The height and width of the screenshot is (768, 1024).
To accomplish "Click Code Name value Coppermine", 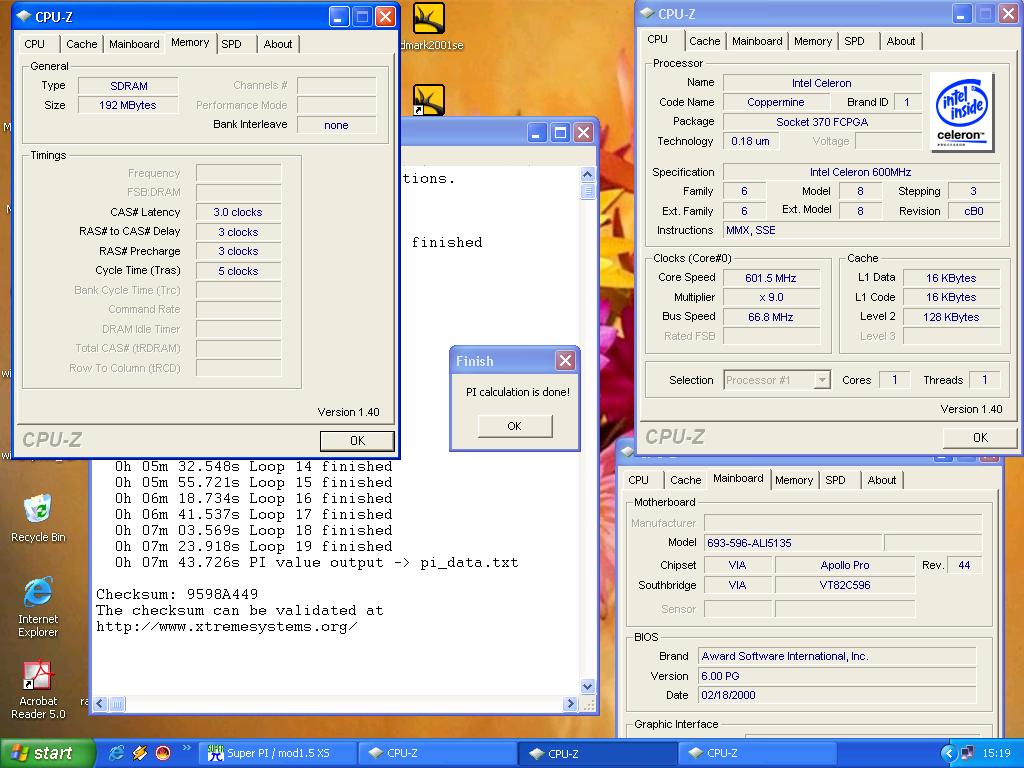I will (x=775, y=103).
